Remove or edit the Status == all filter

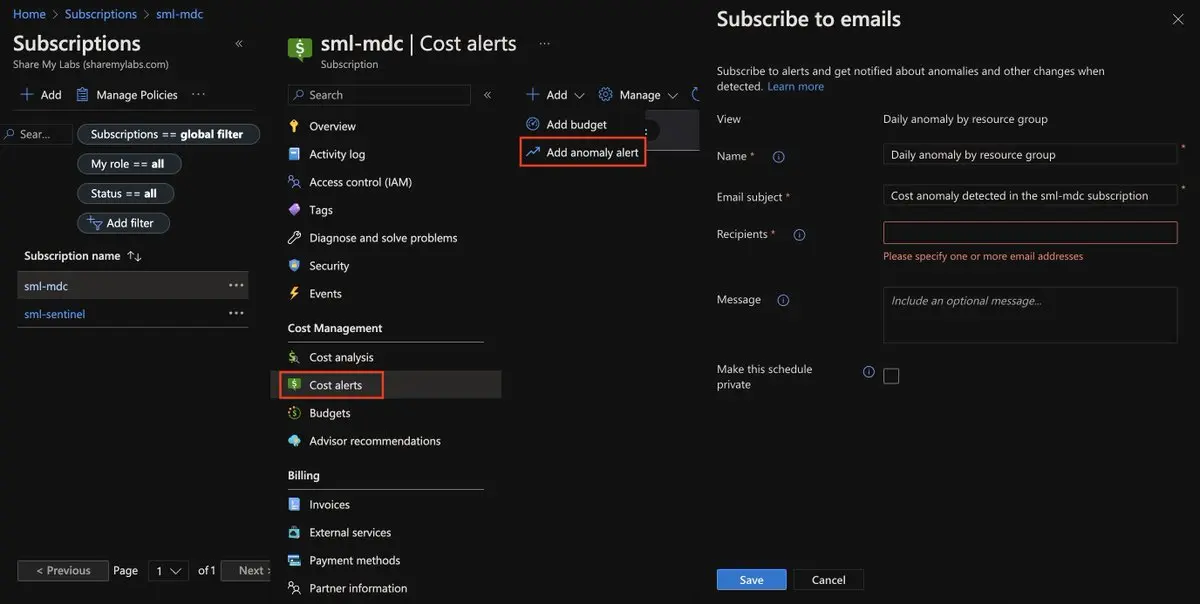tap(125, 194)
